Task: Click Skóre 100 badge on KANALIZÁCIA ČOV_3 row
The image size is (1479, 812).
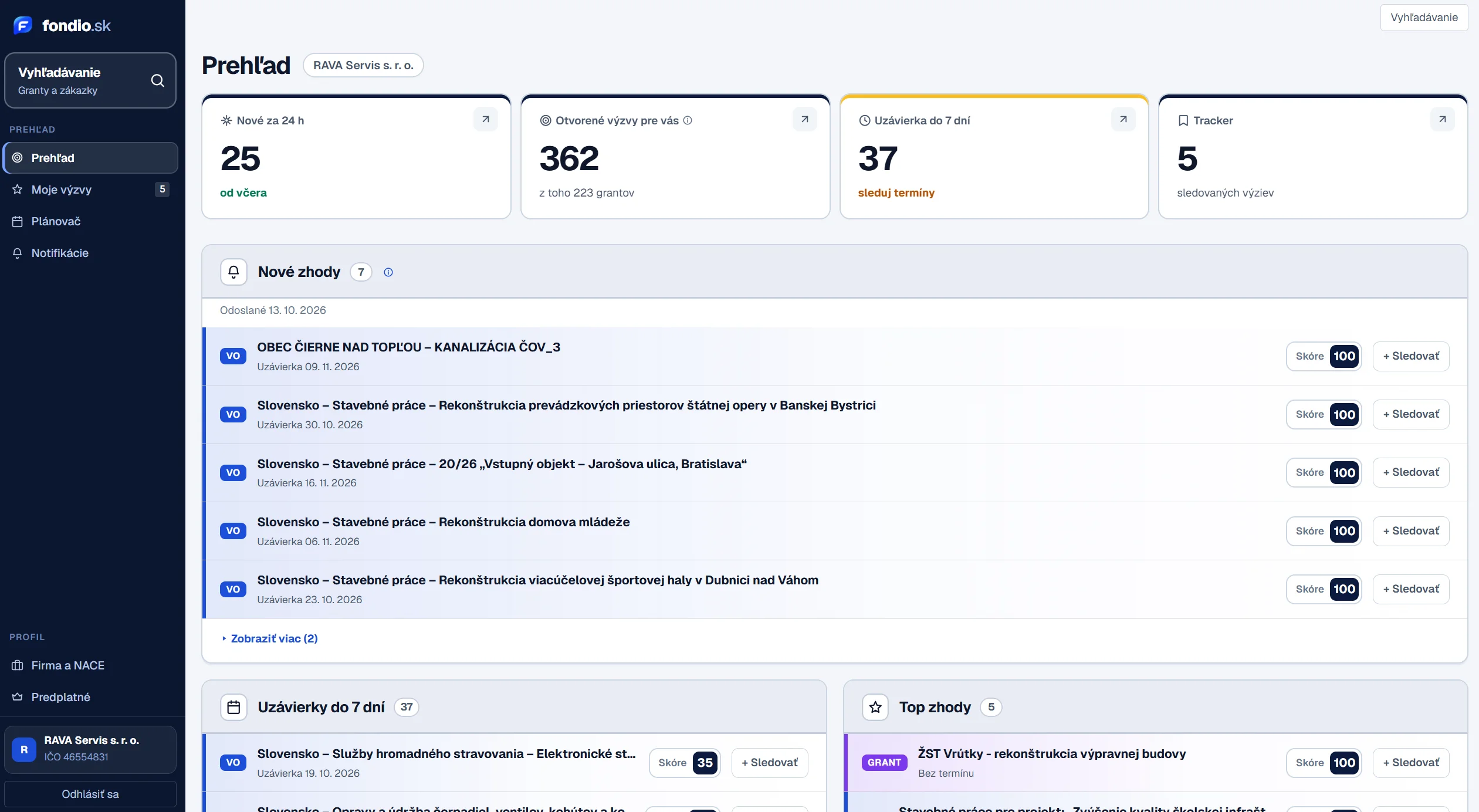Action: (x=1324, y=356)
